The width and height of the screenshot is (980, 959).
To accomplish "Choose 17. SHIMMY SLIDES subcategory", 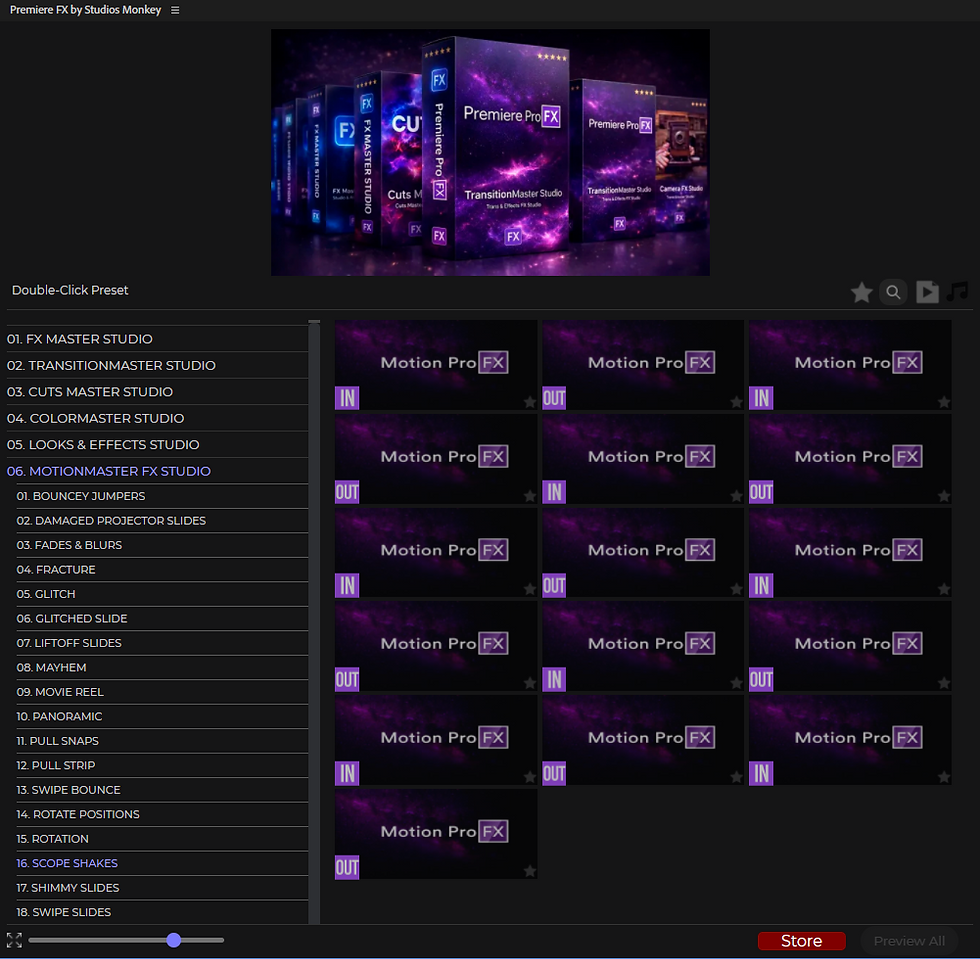I will click(x=162, y=888).
